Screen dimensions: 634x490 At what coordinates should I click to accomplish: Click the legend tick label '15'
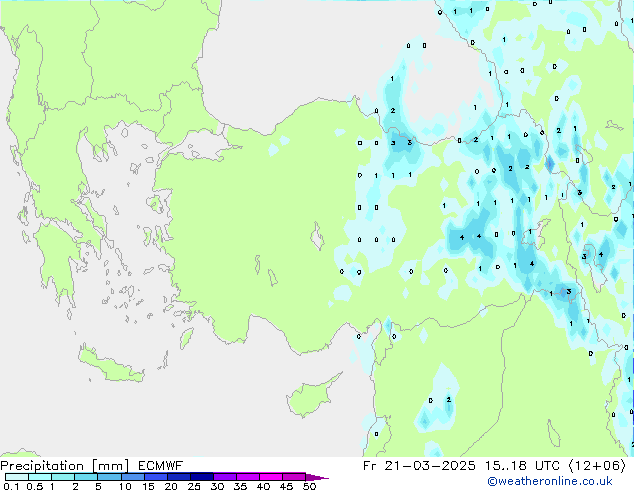(x=148, y=486)
